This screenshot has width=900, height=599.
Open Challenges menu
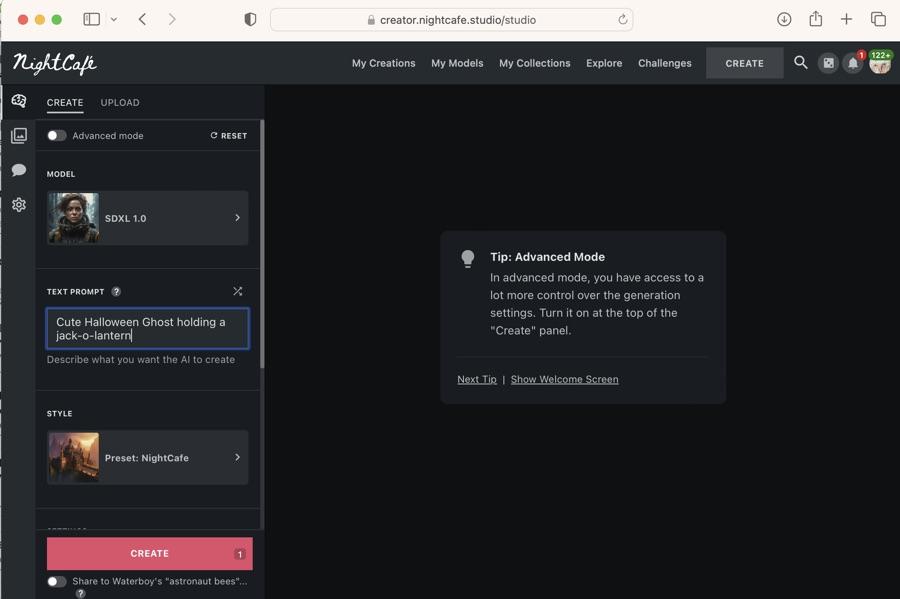(x=665, y=63)
